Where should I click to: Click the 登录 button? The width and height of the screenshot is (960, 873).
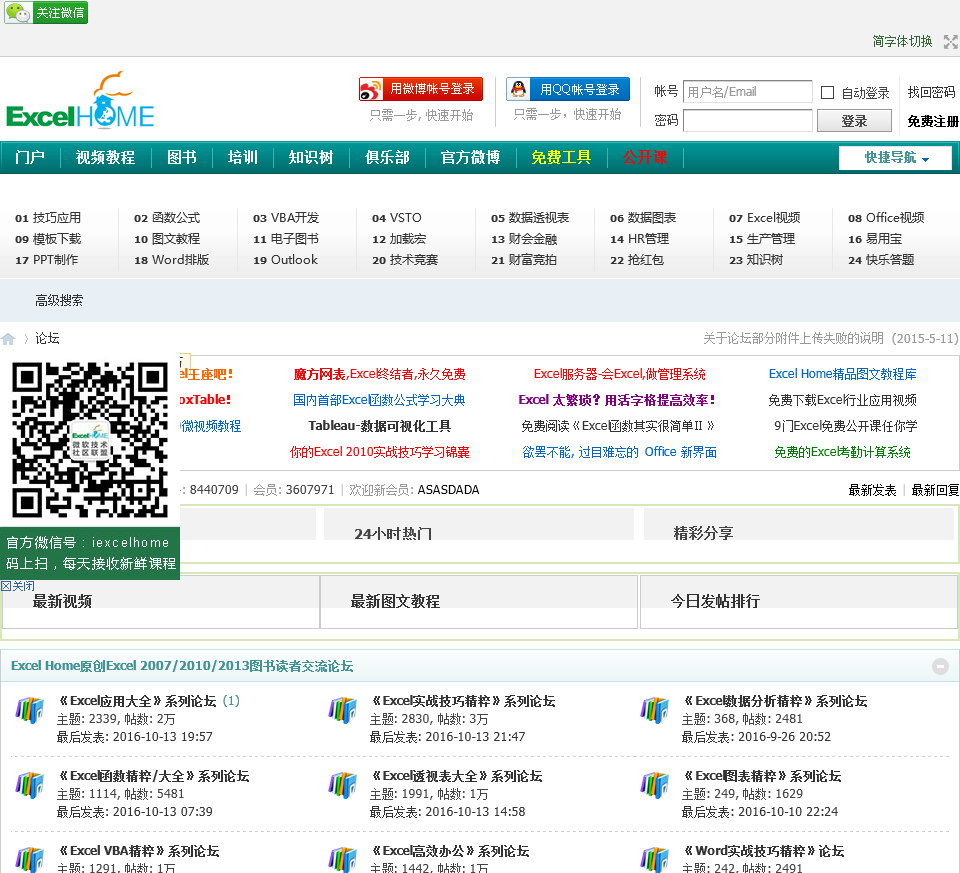854,121
